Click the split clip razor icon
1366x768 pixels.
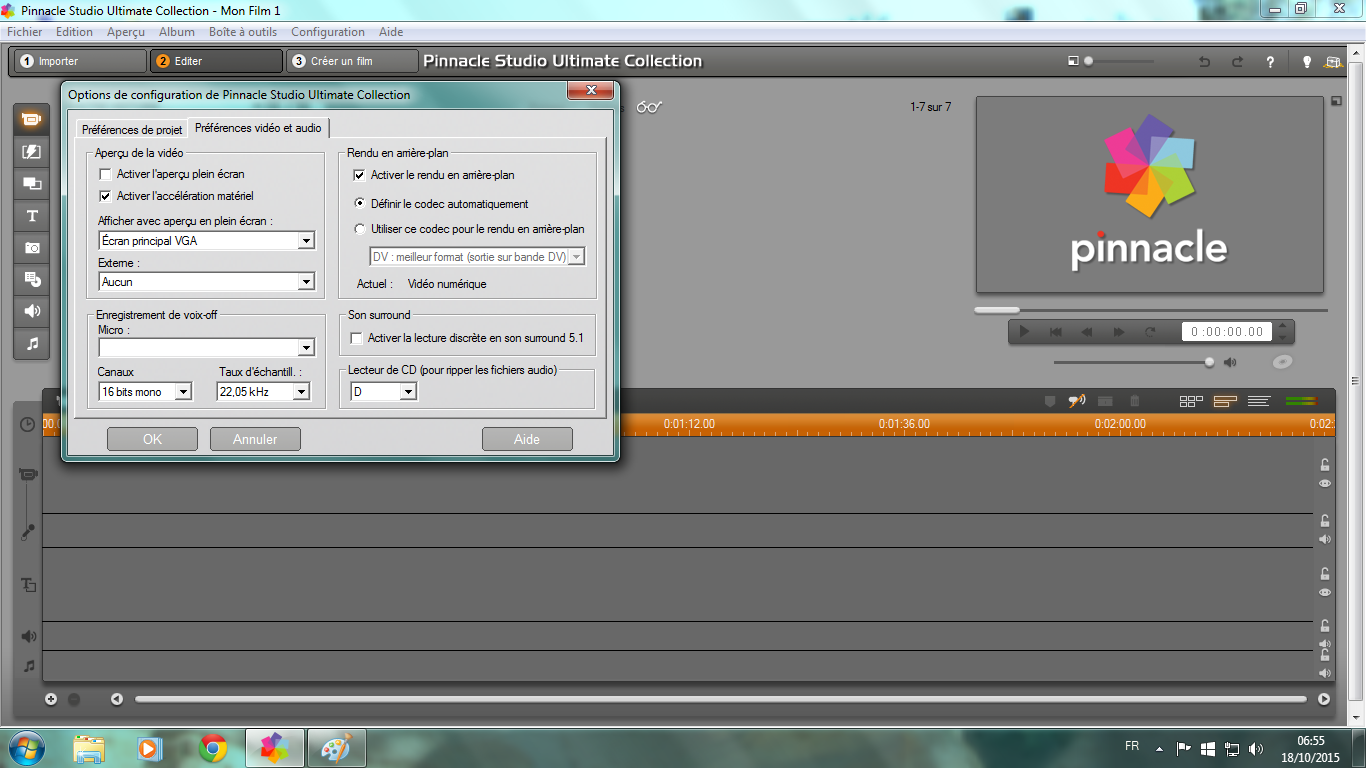point(1106,401)
